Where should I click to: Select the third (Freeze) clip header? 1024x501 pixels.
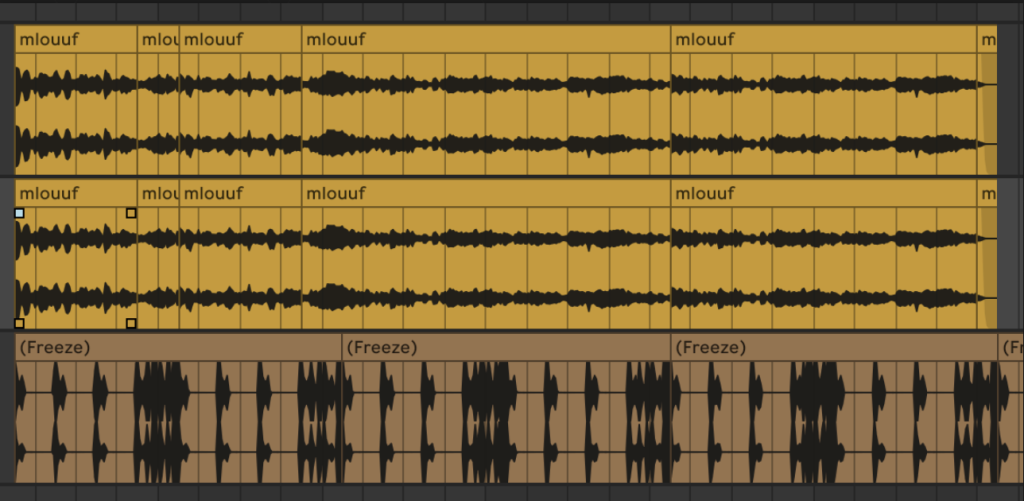click(834, 348)
